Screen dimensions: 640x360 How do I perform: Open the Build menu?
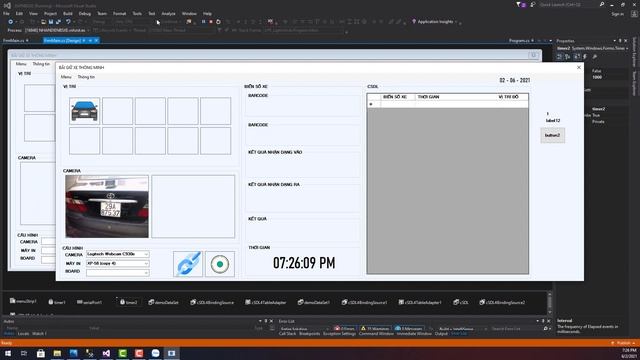pyautogui.click(x=68, y=13)
